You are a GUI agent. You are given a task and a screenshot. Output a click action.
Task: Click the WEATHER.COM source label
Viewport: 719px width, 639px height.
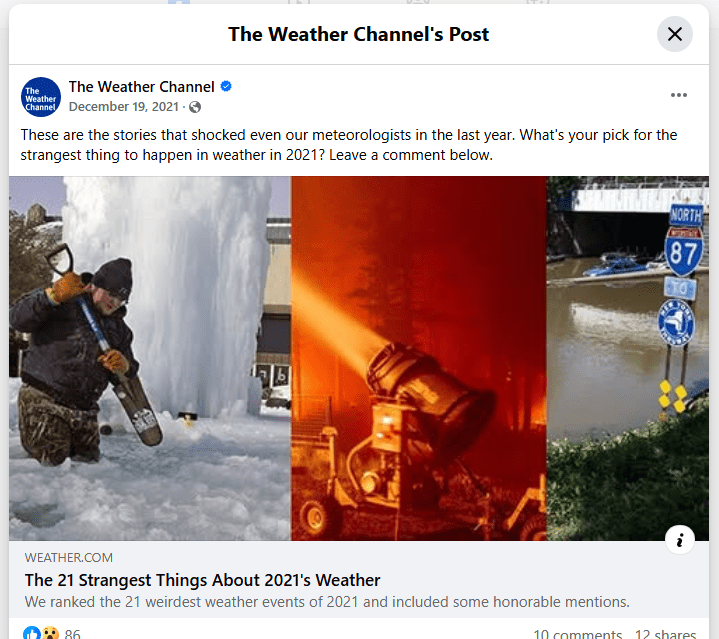69,557
